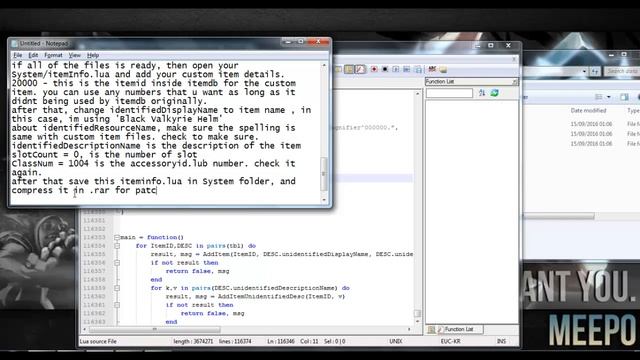The image size is (640, 360).
Task: Click the Function List search input field
Action: coord(449,93)
